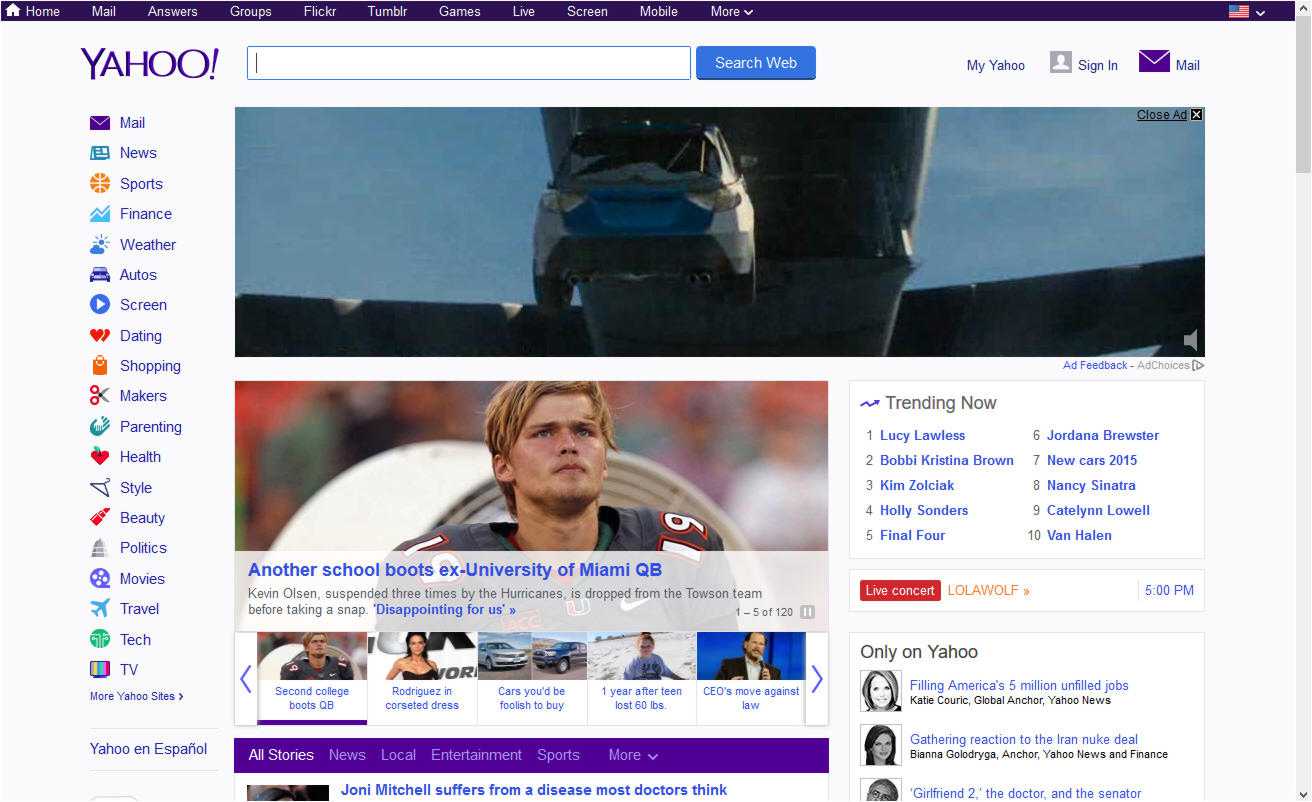The image size is (1312, 802).
Task: Open the Tech icon in sidebar
Action: (100, 639)
